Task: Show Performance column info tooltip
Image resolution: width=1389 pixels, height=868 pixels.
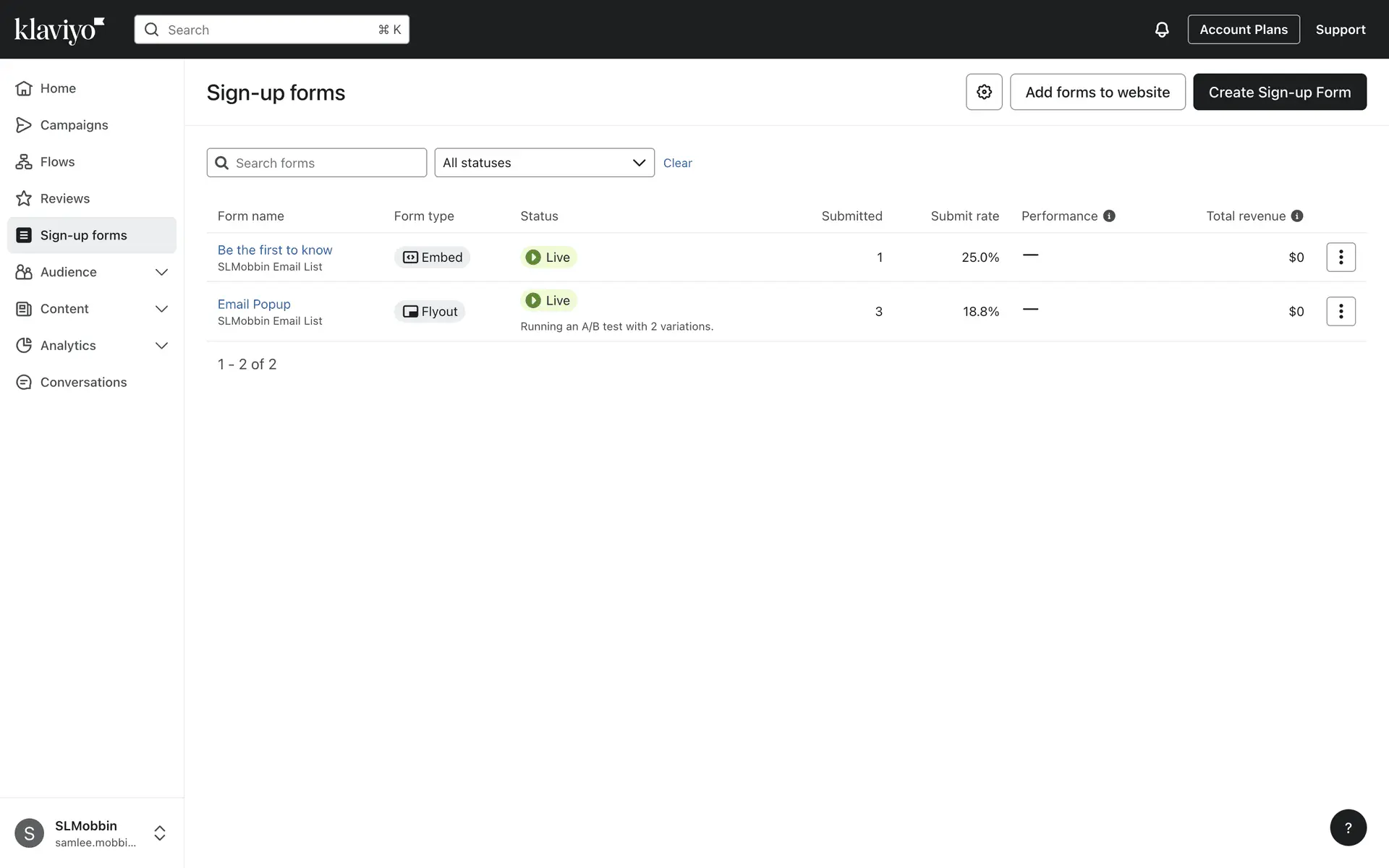Action: [x=1109, y=216]
